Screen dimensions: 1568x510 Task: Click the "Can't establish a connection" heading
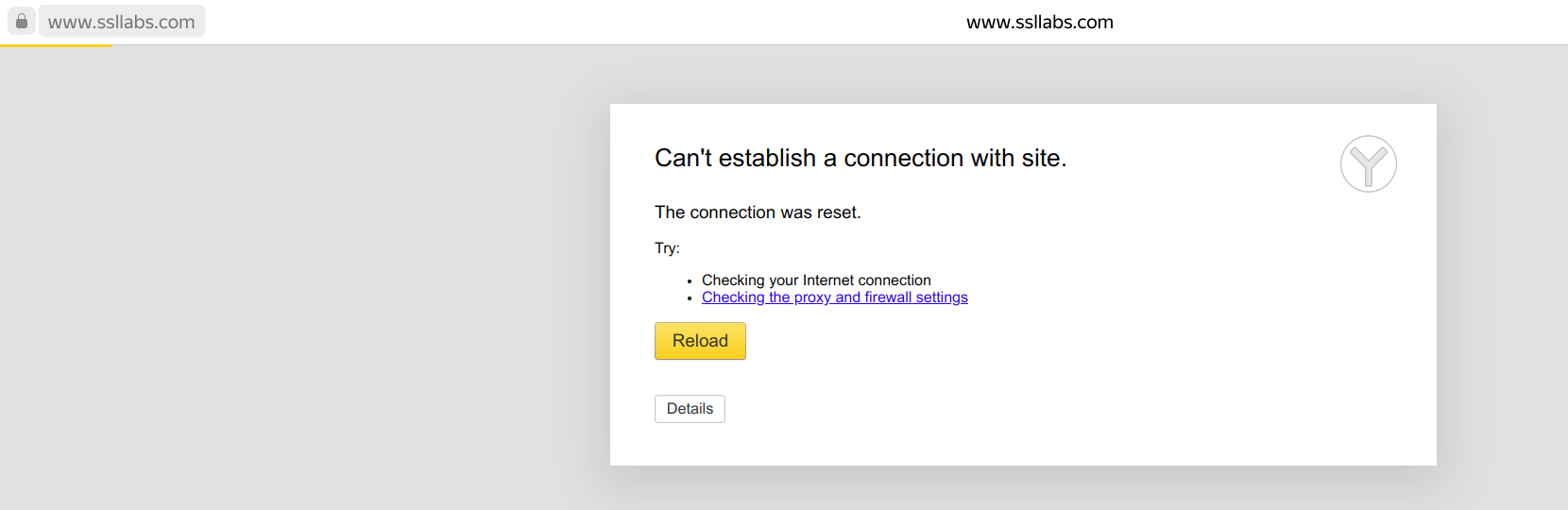tap(860, 158)
